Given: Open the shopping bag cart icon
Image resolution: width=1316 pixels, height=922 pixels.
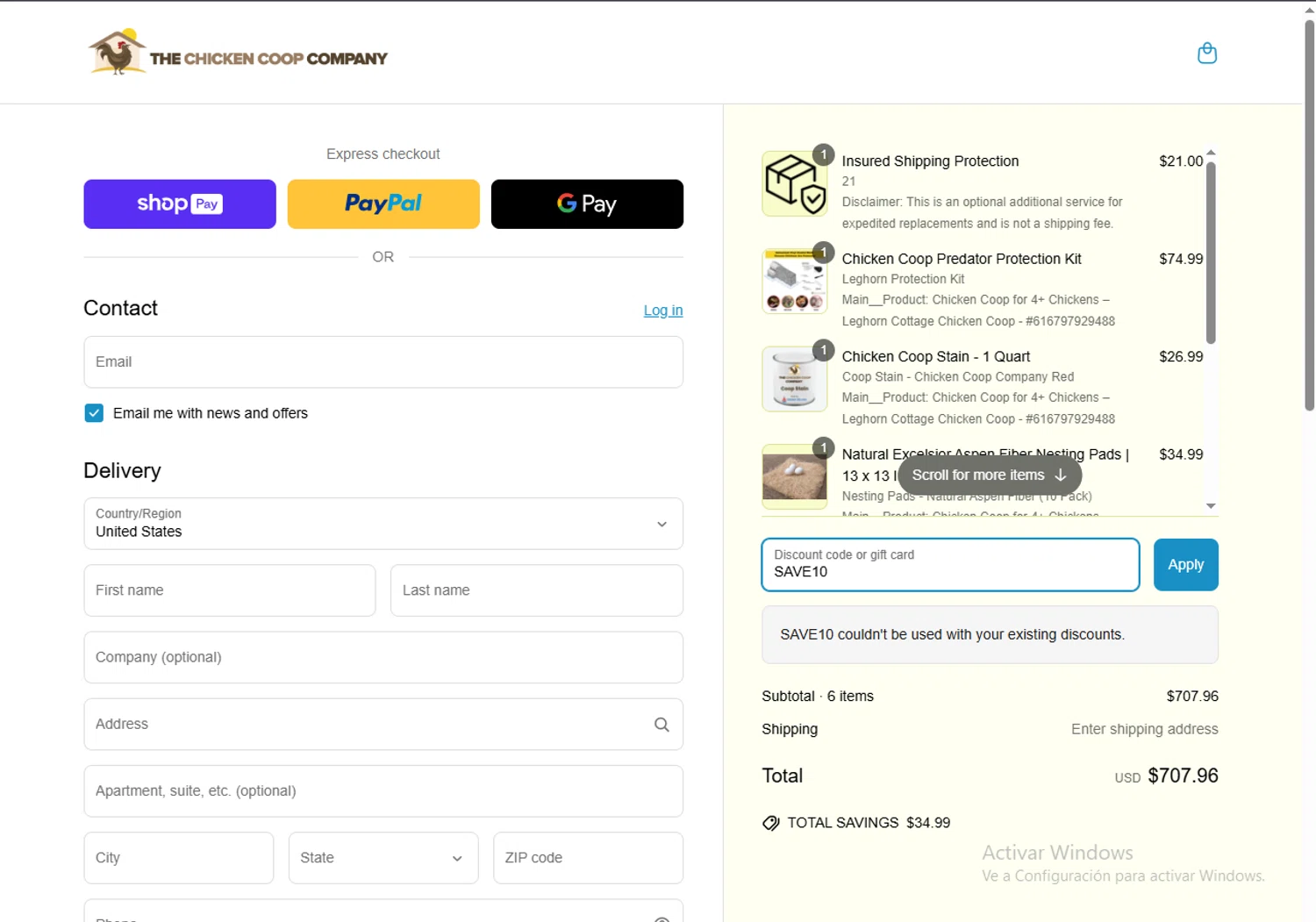Looking at the screenshot, I should click(1207, 54).
